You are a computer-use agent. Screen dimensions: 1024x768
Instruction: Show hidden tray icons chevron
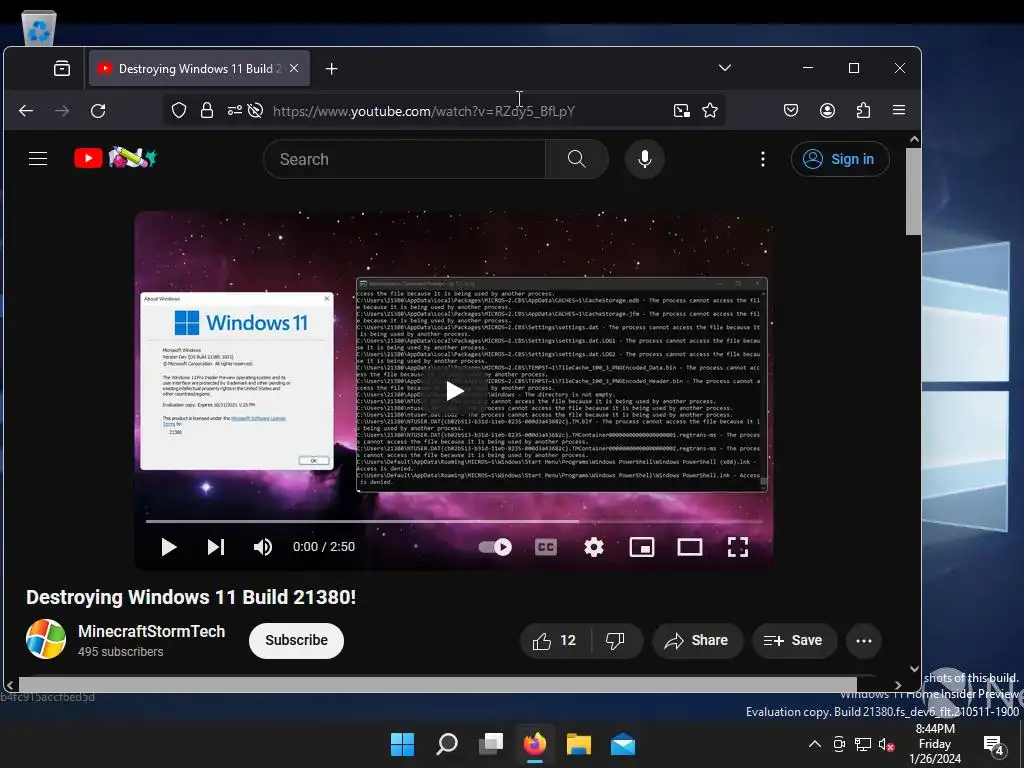click(x=815, y=744)
